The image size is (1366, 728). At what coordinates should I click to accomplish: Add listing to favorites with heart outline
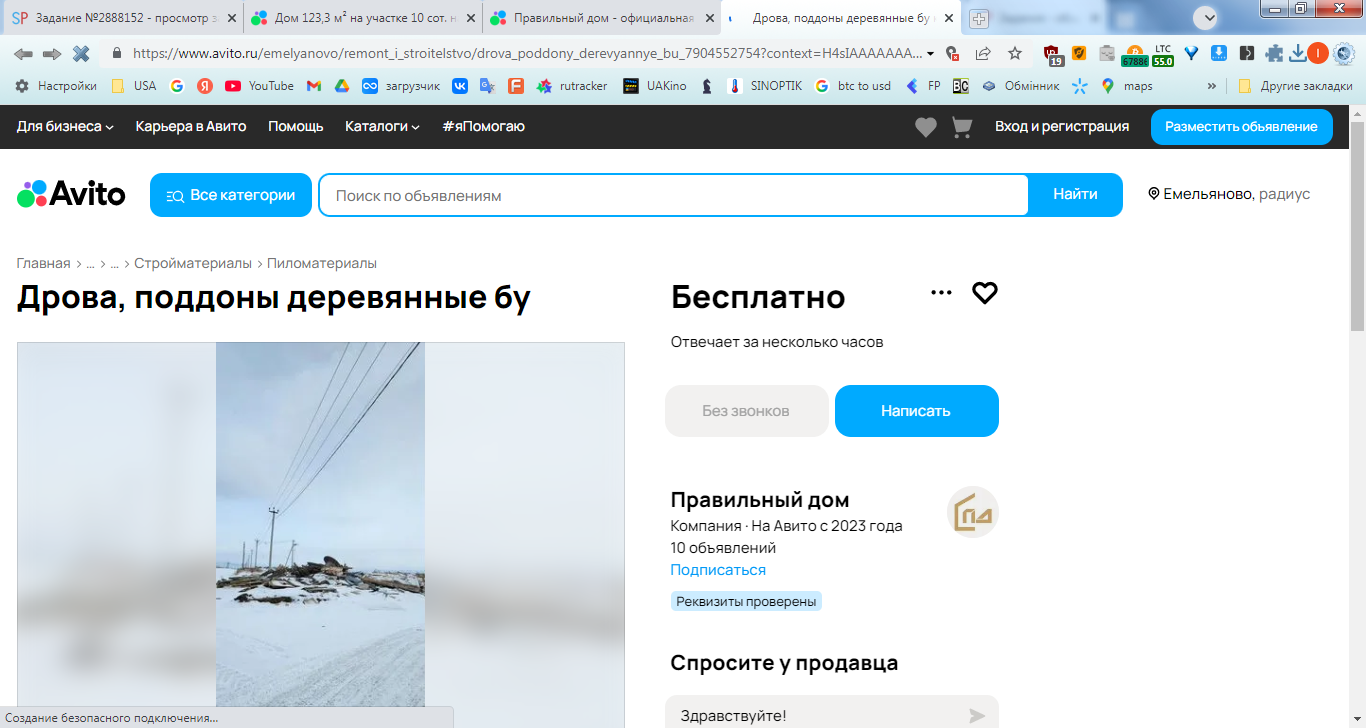(985, 293)
